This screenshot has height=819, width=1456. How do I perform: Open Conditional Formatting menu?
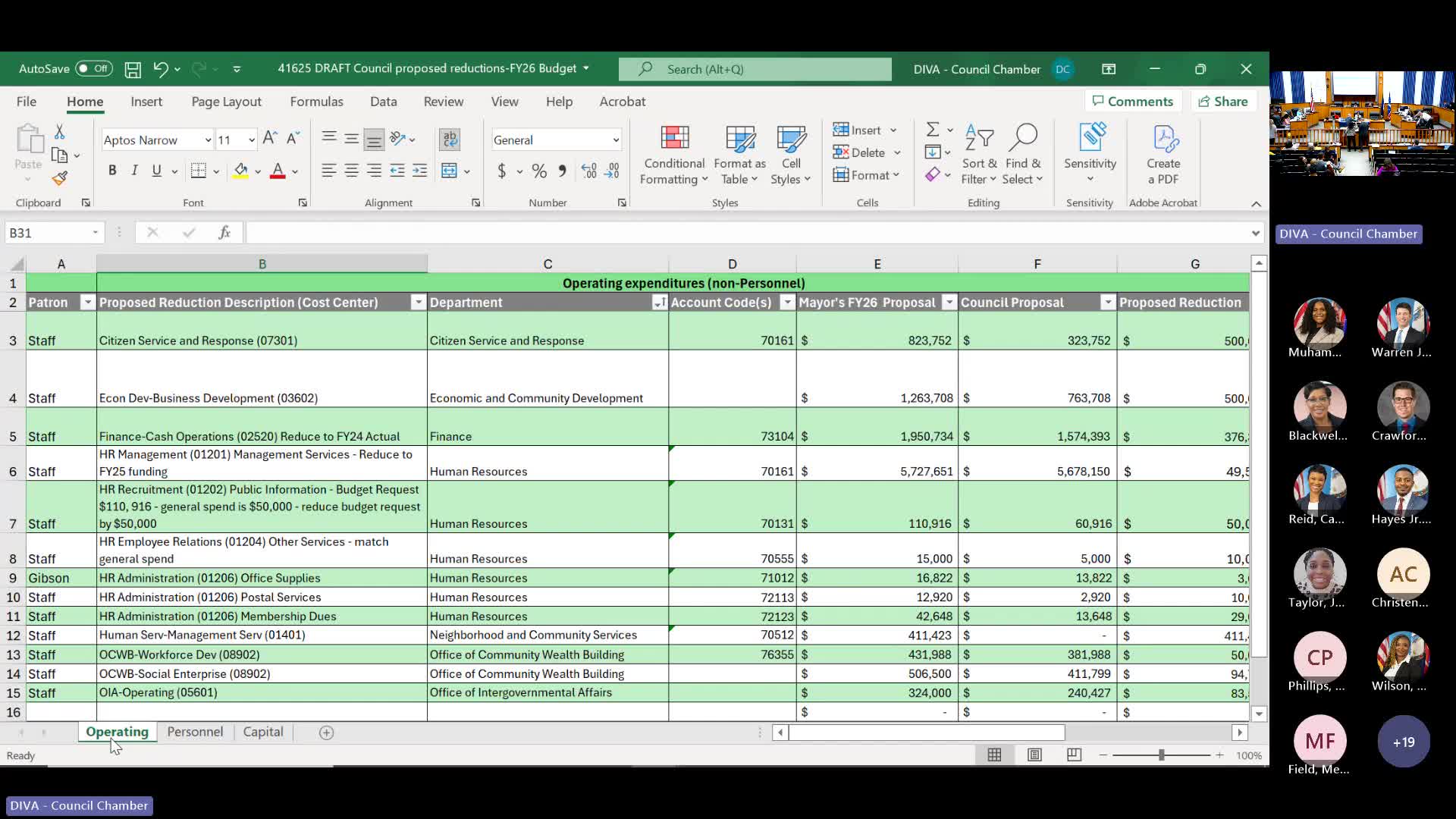[x=674, y=155]
